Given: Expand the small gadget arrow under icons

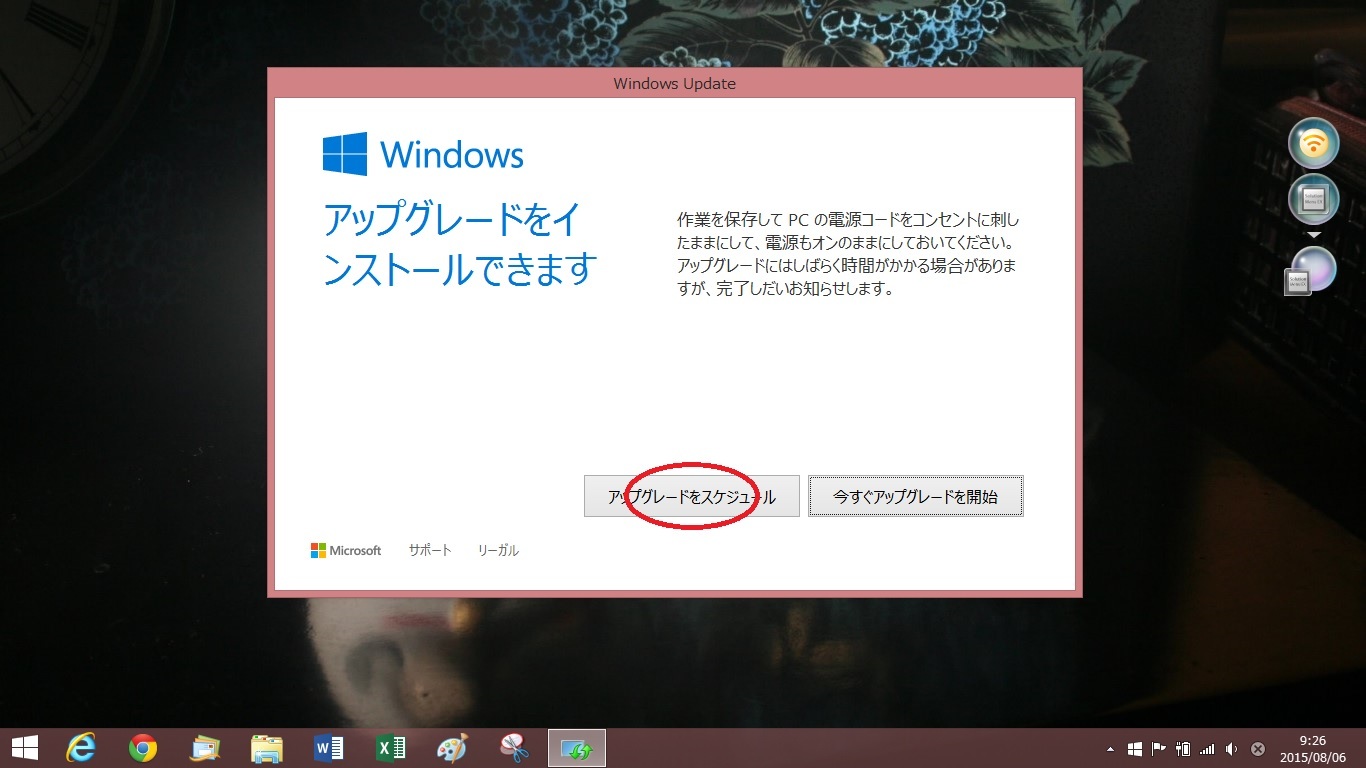Looking at the screenshot, I should 1314,234.
